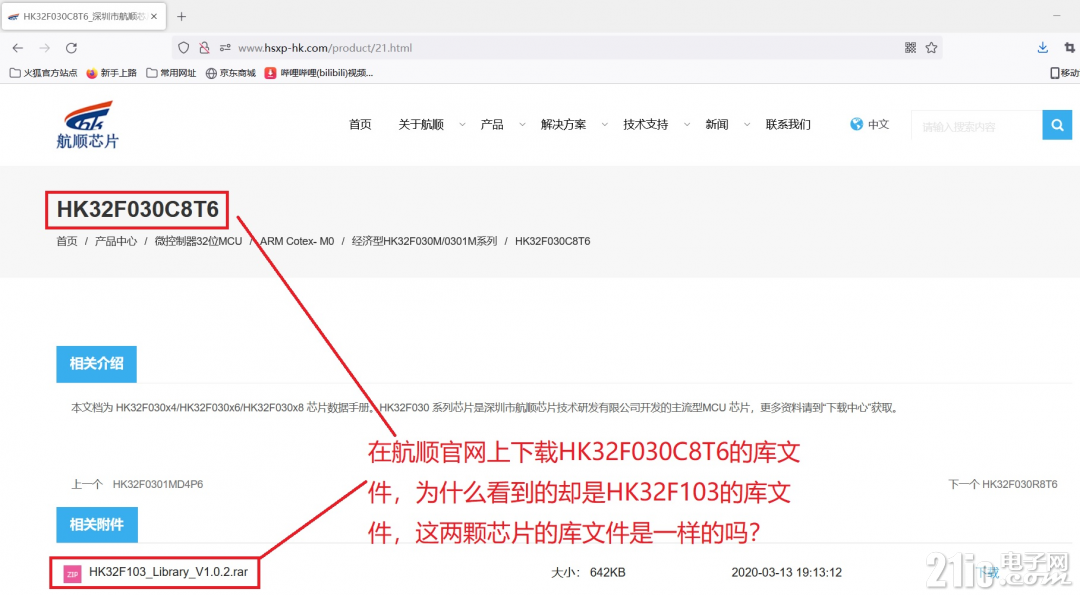The width and height of the screenshot is (1080, 595).
Task: Reload the current page
Action: [x=71, y=48]
